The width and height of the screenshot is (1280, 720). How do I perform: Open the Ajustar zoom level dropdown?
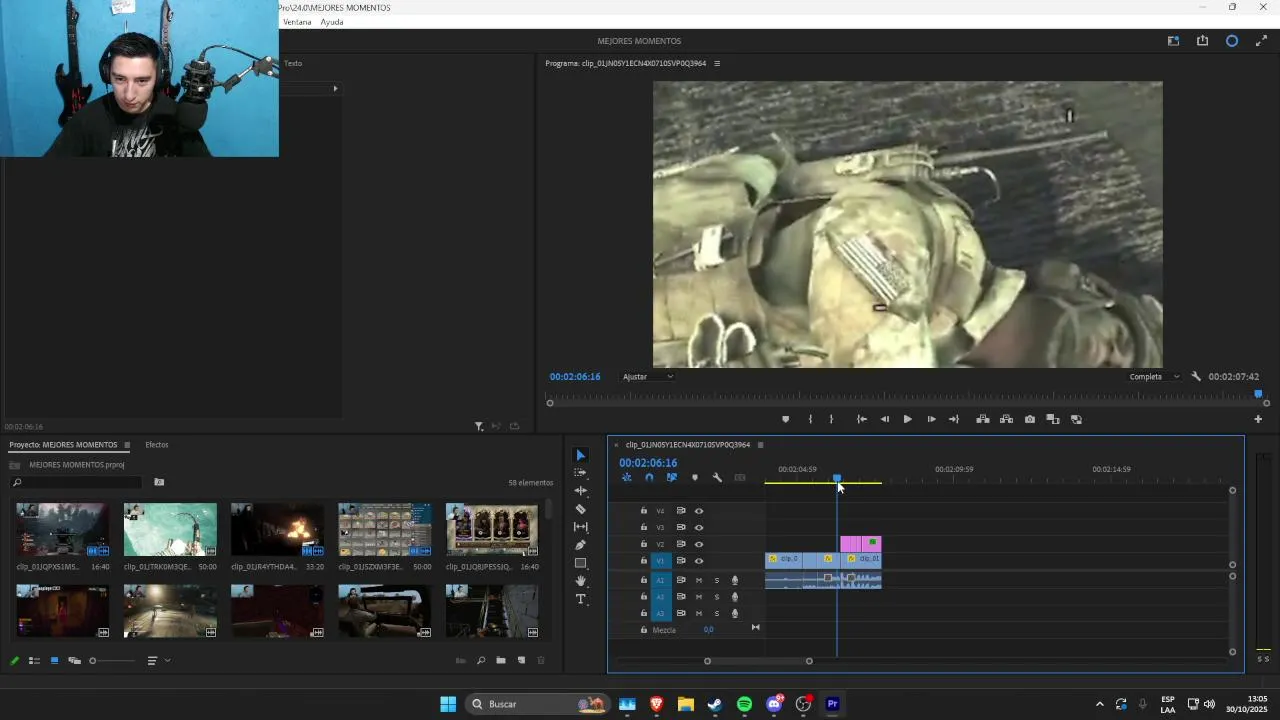pyautogui.click(x=648, y=377)
